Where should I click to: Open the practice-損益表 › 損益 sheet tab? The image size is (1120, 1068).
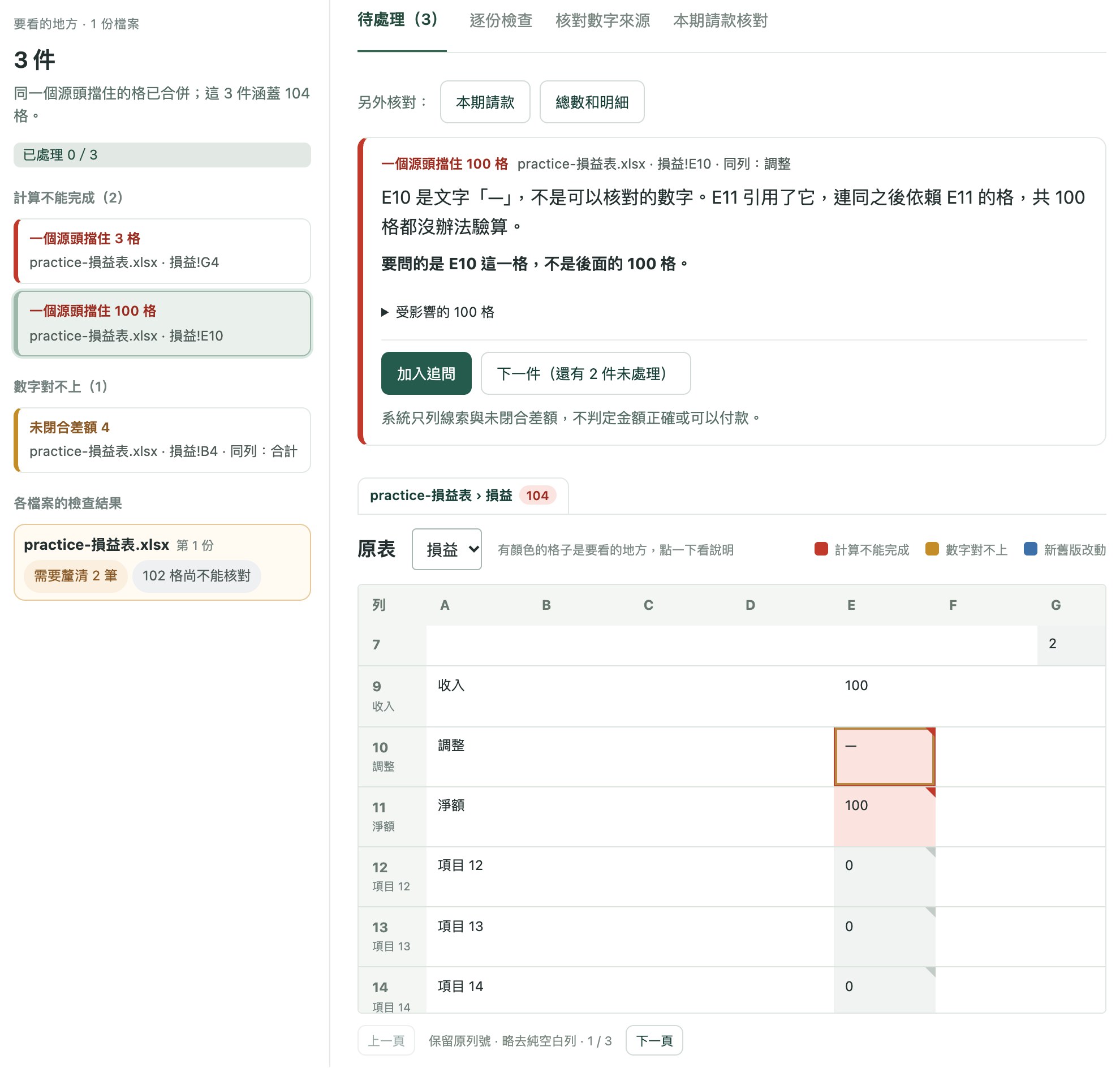coord(463,496)
